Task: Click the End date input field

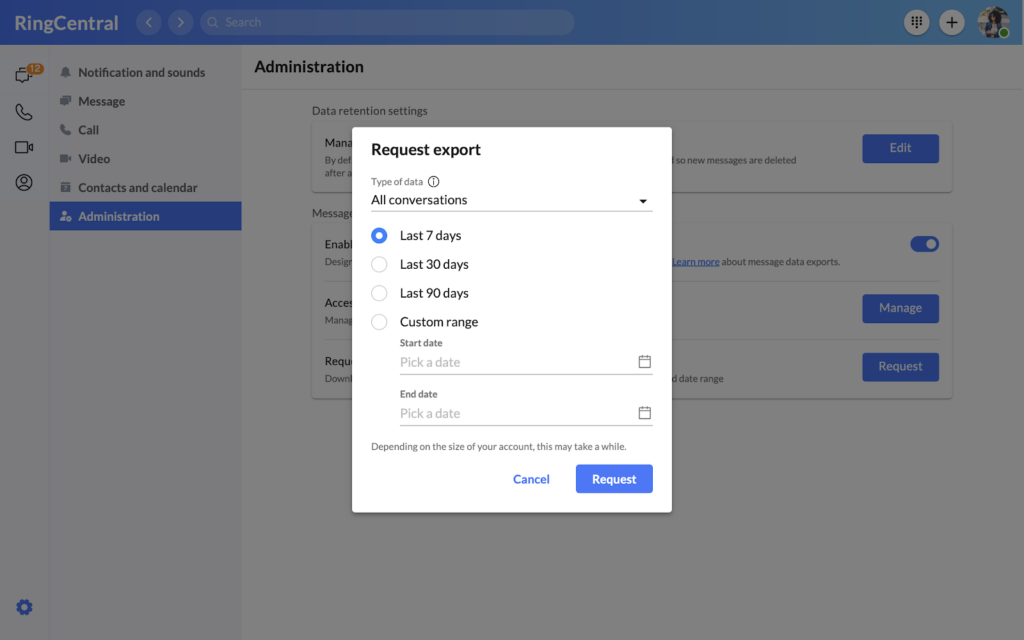Action: [x=515, y=413]
